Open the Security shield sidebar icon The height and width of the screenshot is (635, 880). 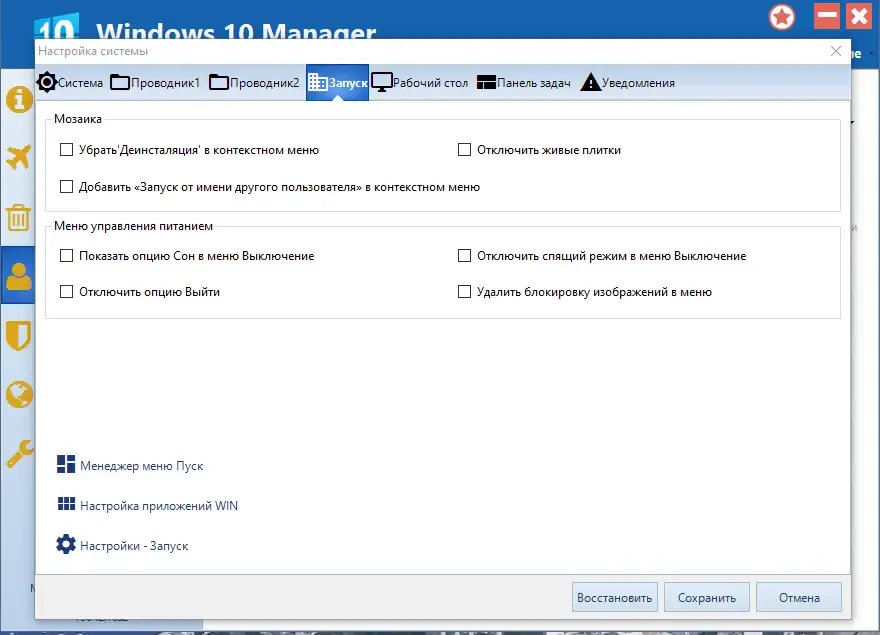click(x=19, y=335)
